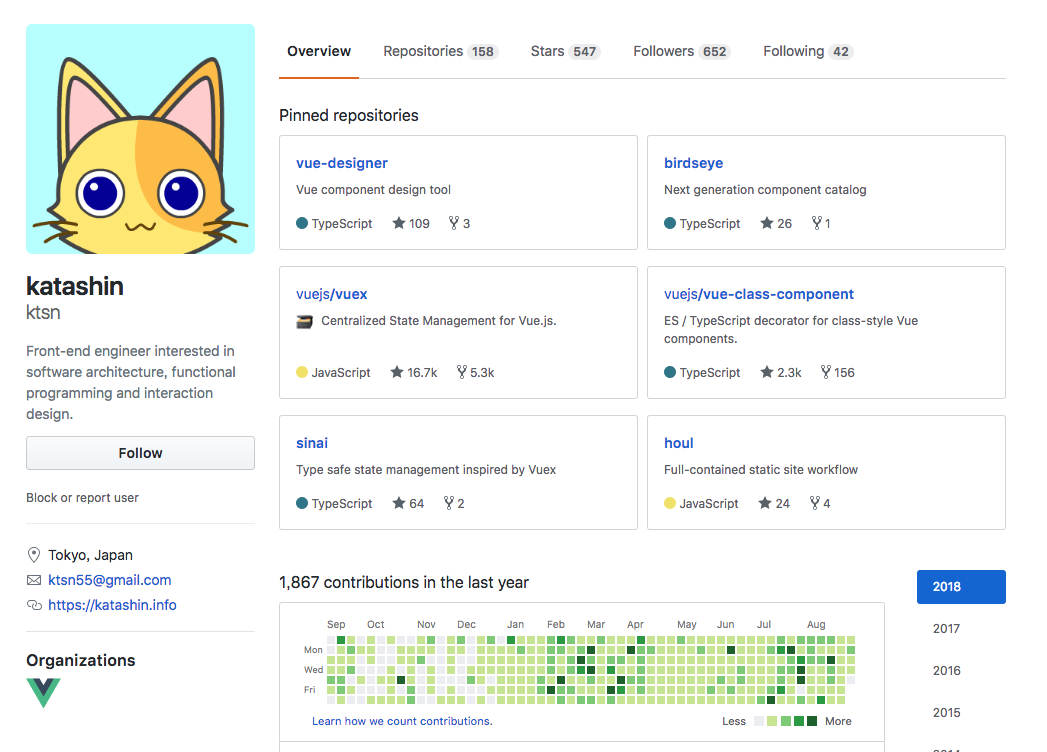Open the vuejs/vue-class-component repository
Image resolution: width=1047 pixels, height=752 pixels.
click(x=759, y=294)
